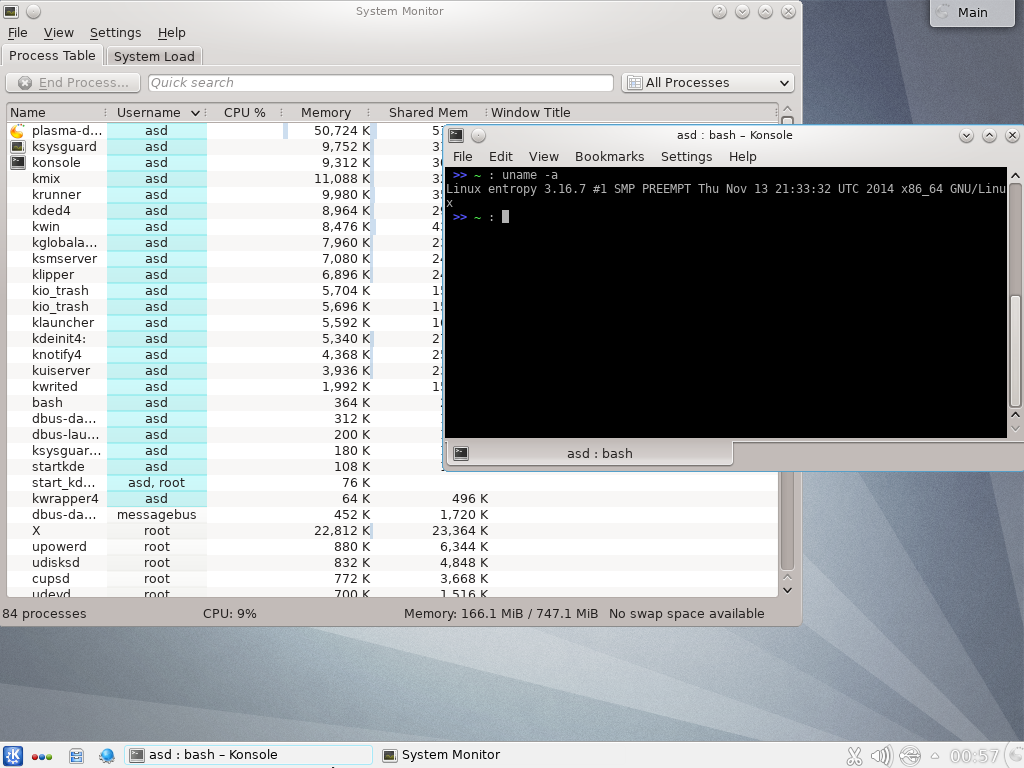Viewport: 1024px width, 768px height.
Task: Open the Activities switcher (three colored dots)
Action: pos(42,756)
